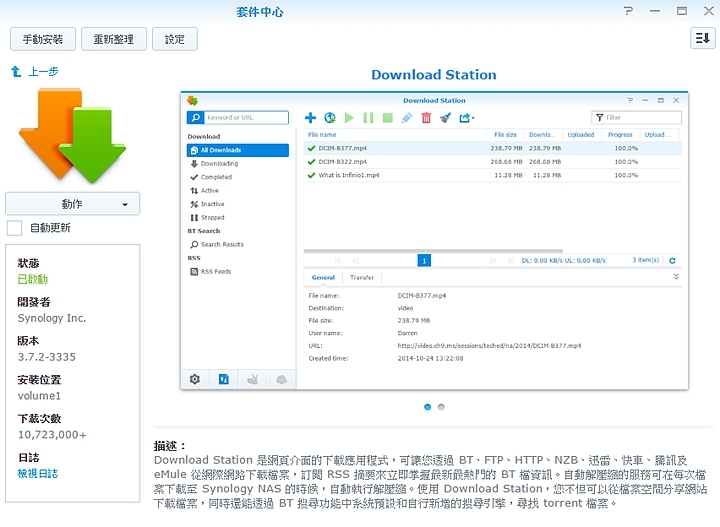The image size is (720, 527).
Task: Select the General tab
Action: [323, 278]
